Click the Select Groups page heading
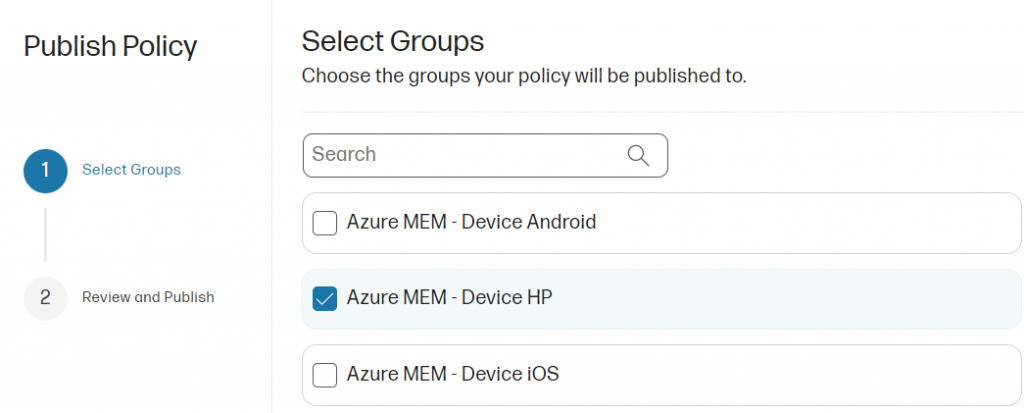Image resolution: width=1024 pixels, height=413 pixels. (392, 41)
